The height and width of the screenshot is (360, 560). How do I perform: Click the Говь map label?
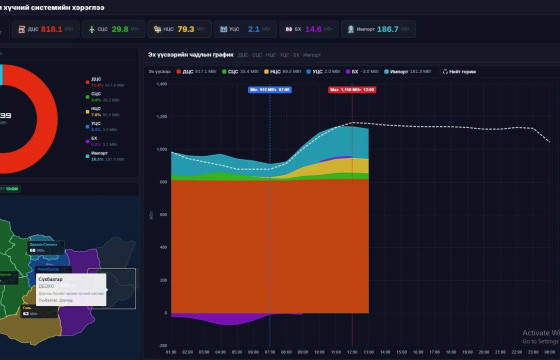click(39, 311)
